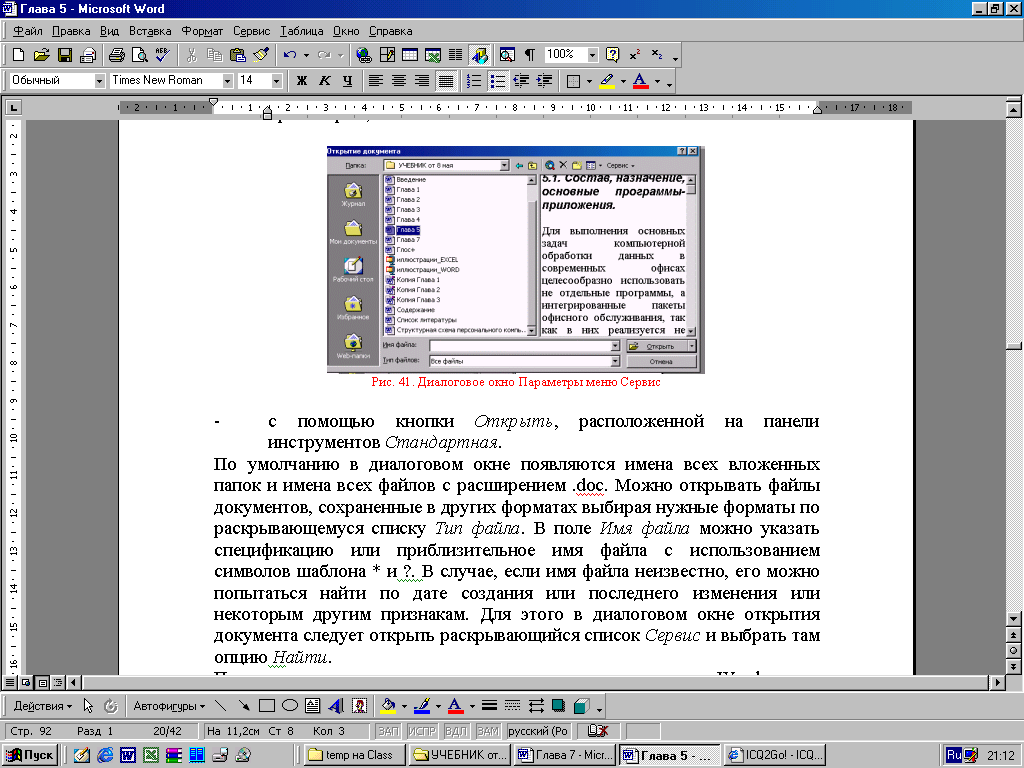
Task: Apply subscript with the x₂ icon
Action: (658, 55)
